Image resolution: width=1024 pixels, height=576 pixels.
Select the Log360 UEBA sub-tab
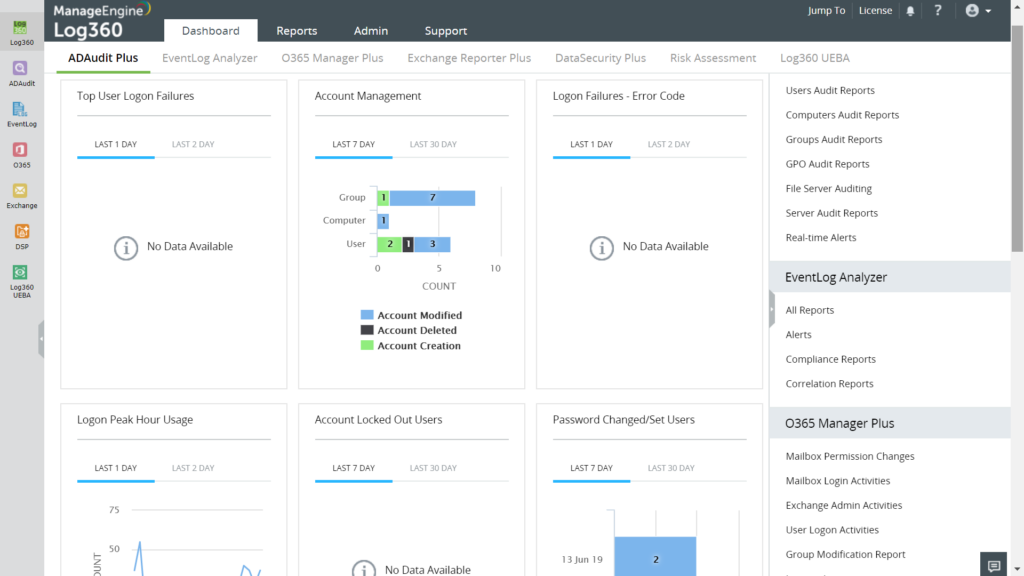pos(814,58)
